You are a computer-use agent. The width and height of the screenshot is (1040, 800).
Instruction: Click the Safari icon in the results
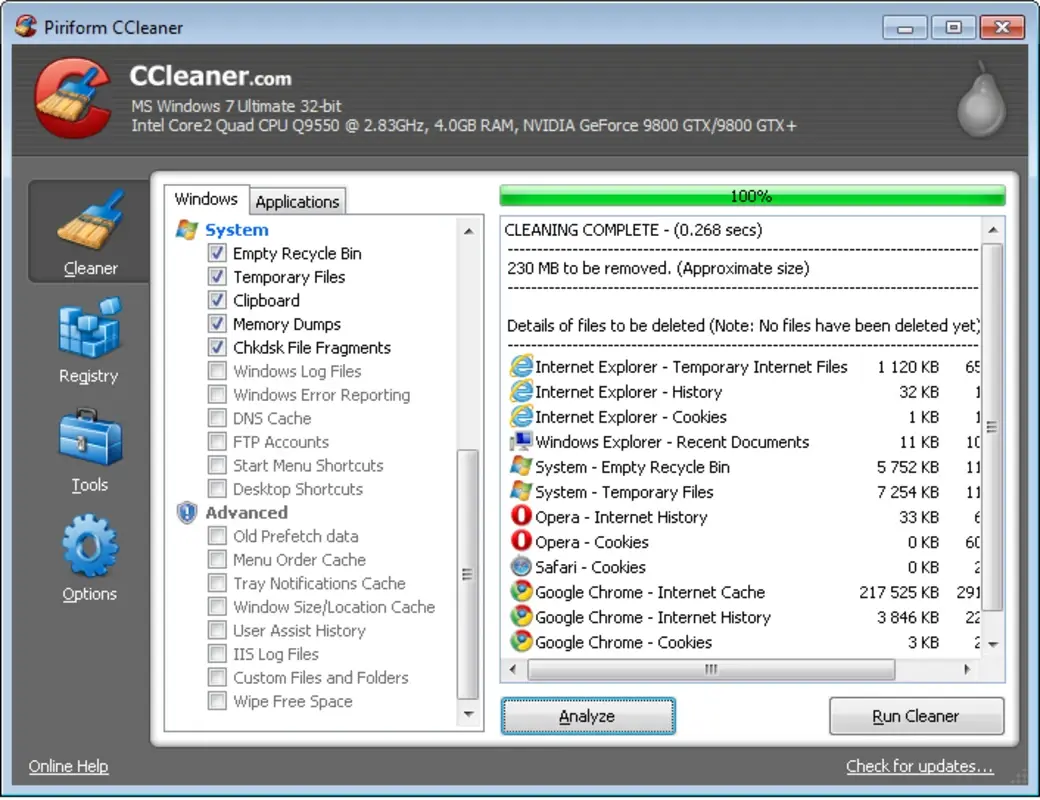tap(522, 567)
